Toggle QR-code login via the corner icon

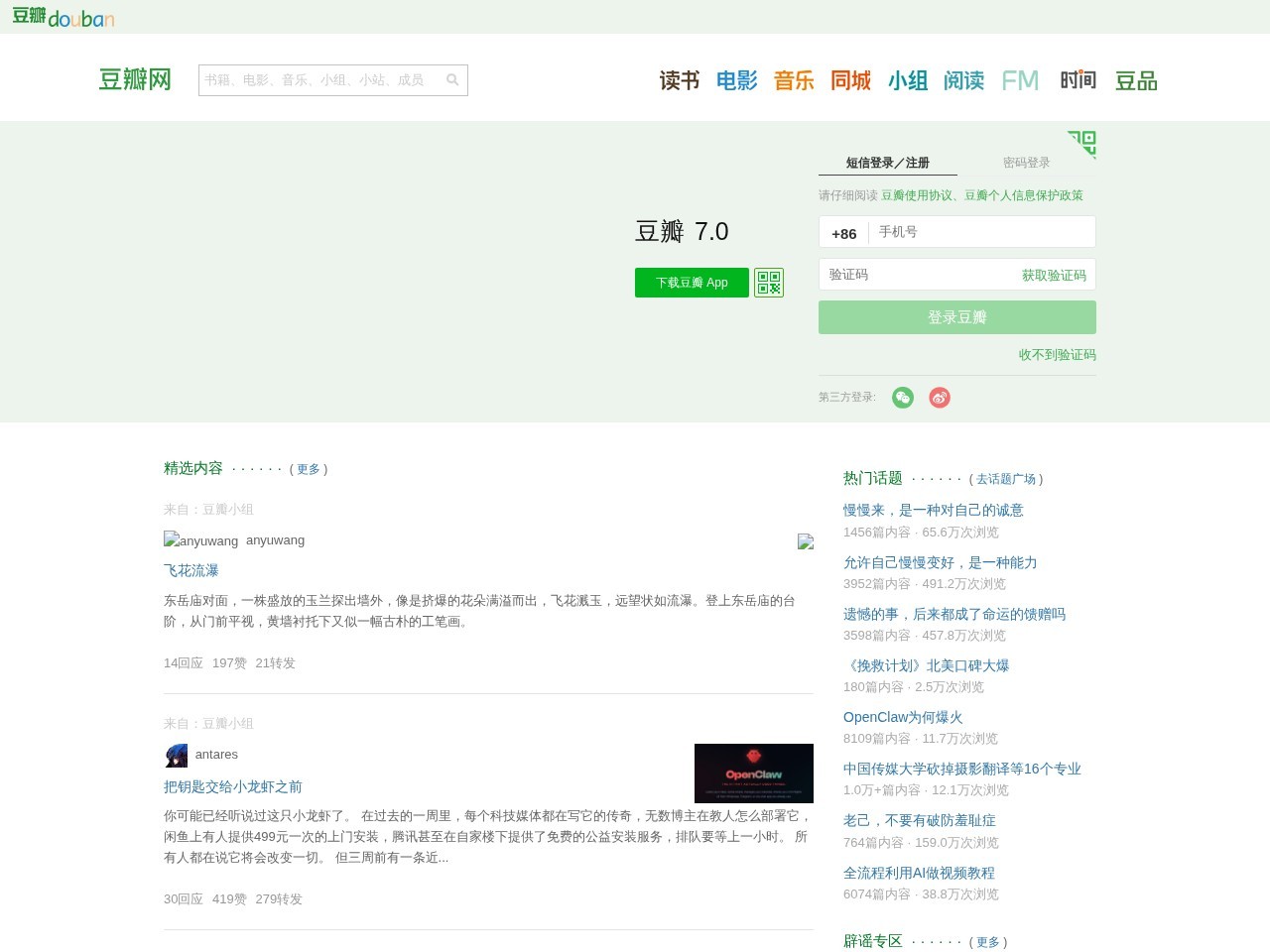(1082, 144)
